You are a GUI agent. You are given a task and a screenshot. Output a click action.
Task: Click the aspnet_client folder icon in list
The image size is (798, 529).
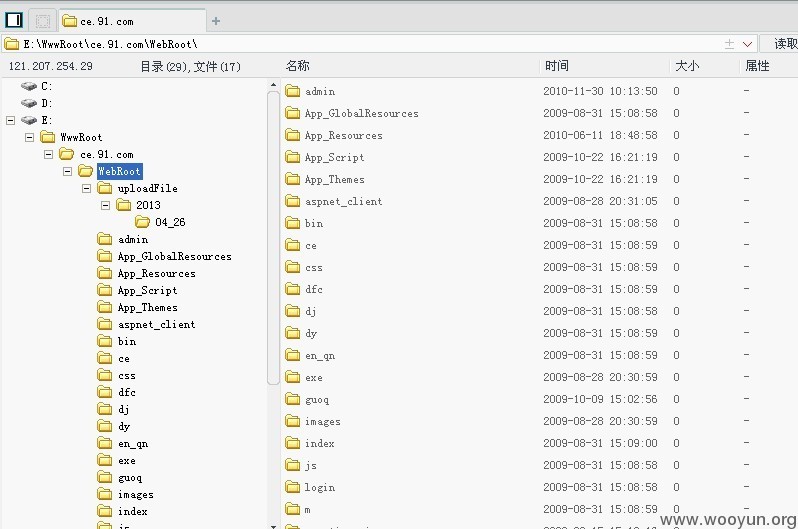293,201
